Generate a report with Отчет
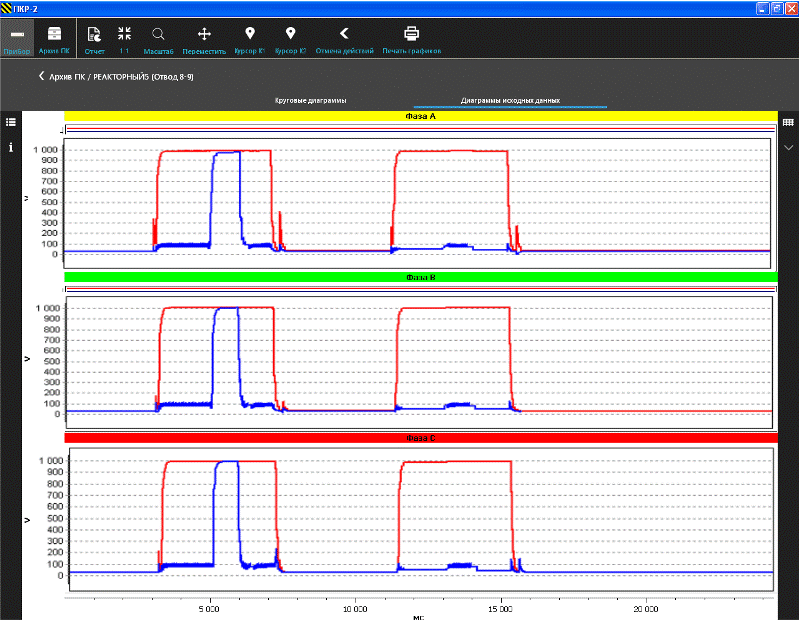The height and width of the screenshot is (620, 800). [x=94, y=40]
